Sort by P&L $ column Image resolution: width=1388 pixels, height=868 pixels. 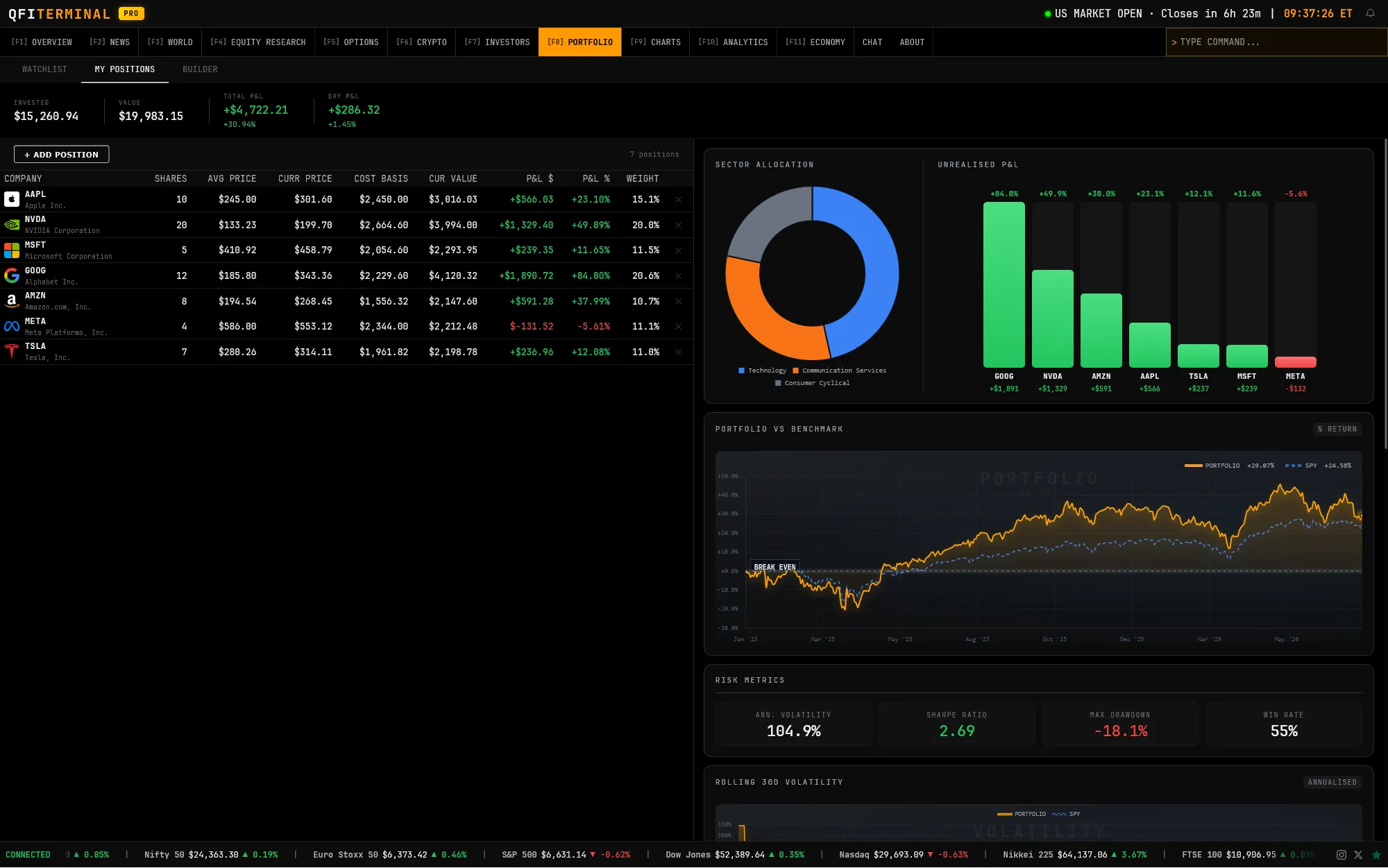(x=540, y=179)
